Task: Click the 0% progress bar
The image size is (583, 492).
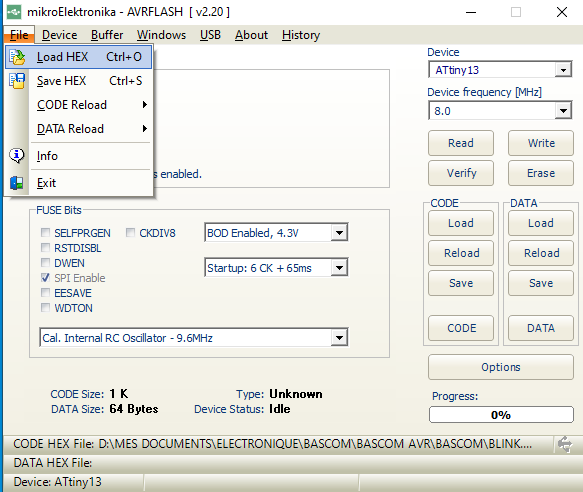Action: (501, 415)
